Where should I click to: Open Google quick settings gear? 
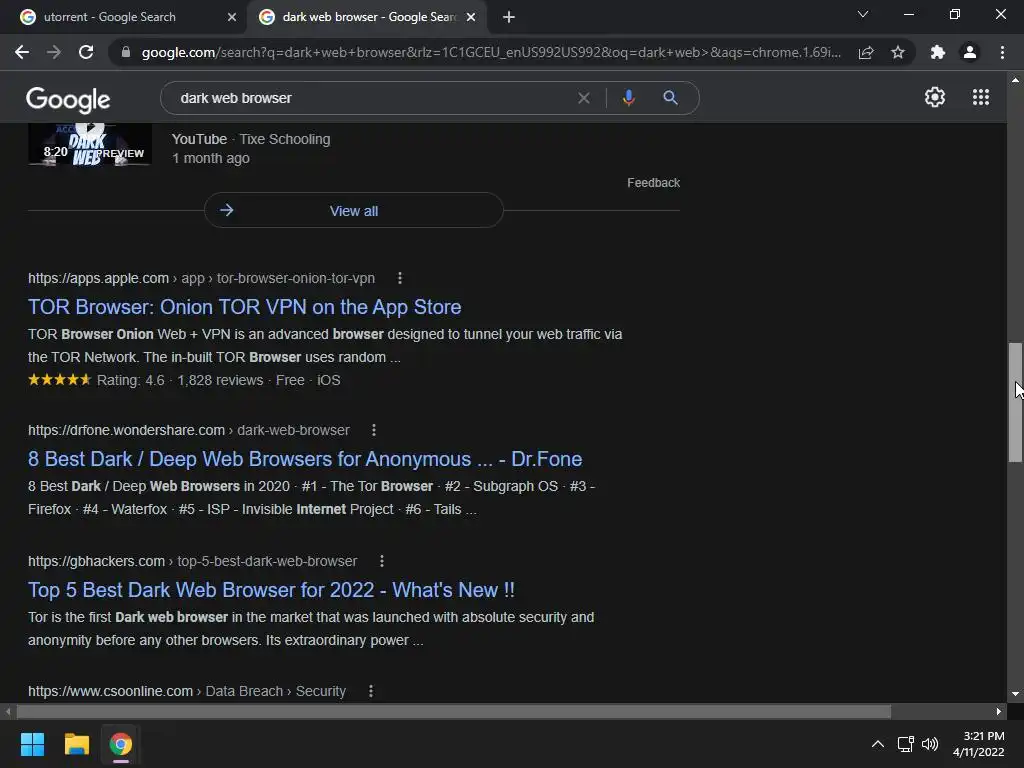tap(935, 97)
